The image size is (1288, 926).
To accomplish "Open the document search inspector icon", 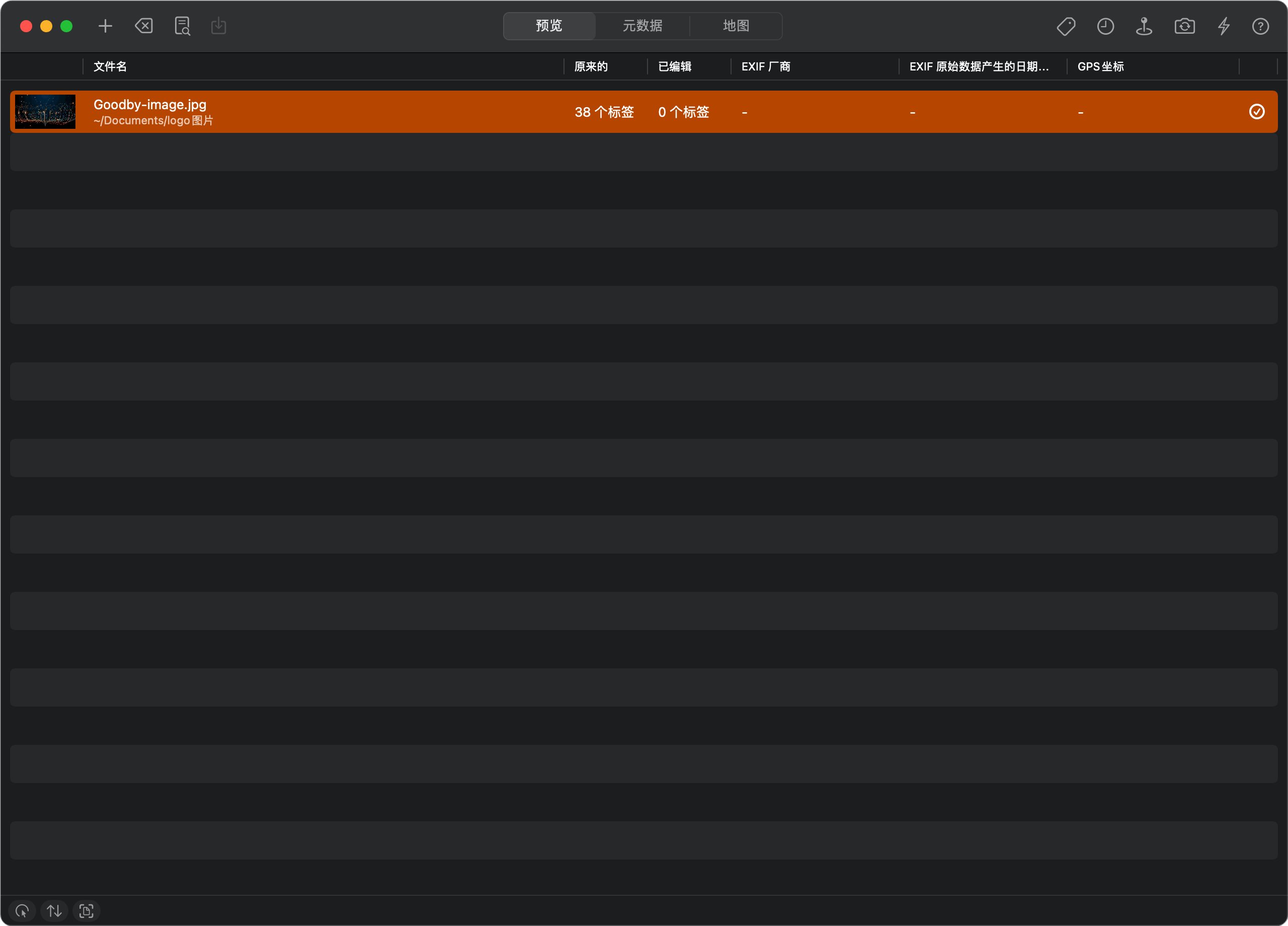I will tap(182, 26).
